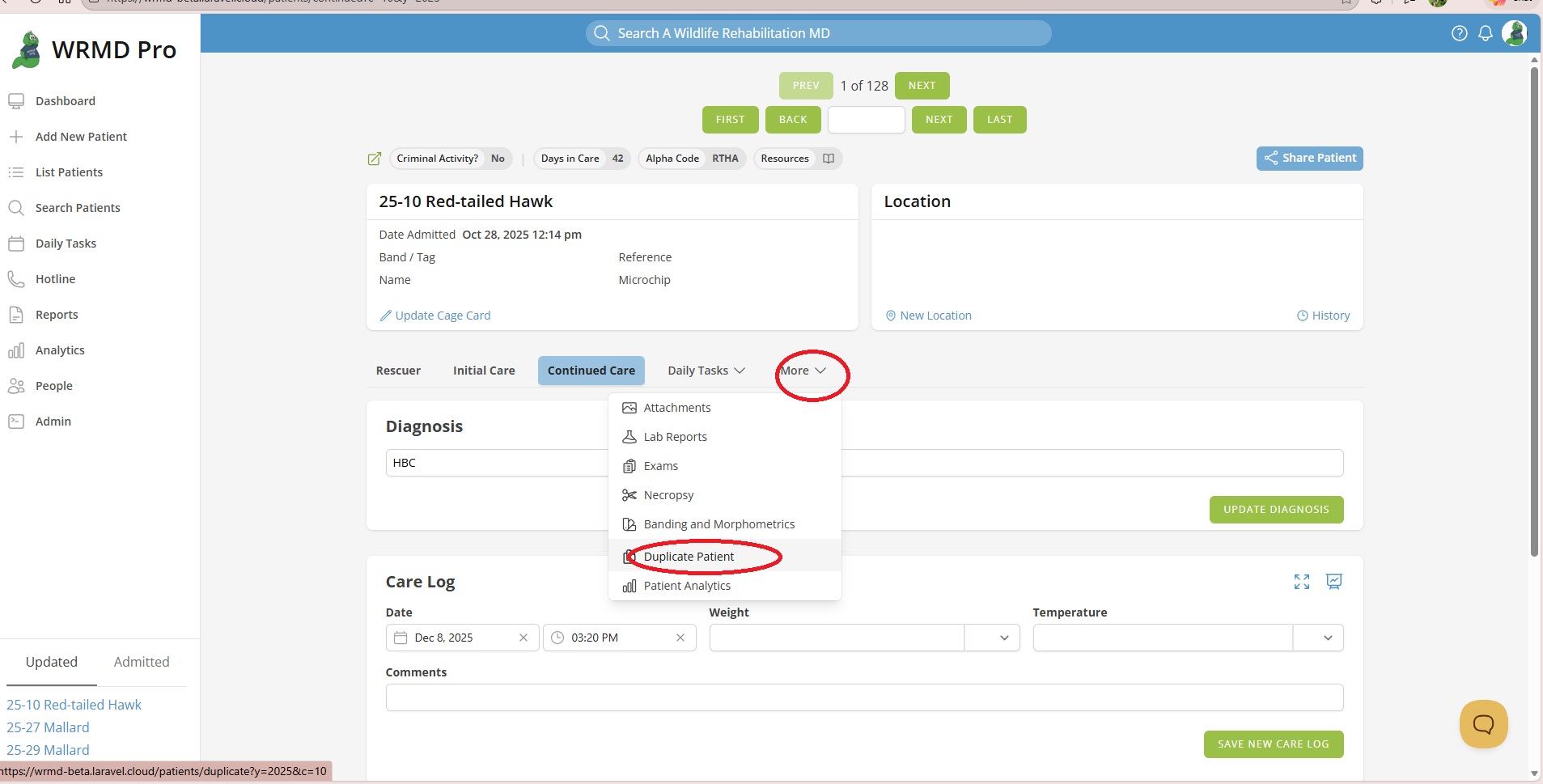Expand the Daily Tasks tab dropdown
1543x784 pixels.
pos(706,371)
